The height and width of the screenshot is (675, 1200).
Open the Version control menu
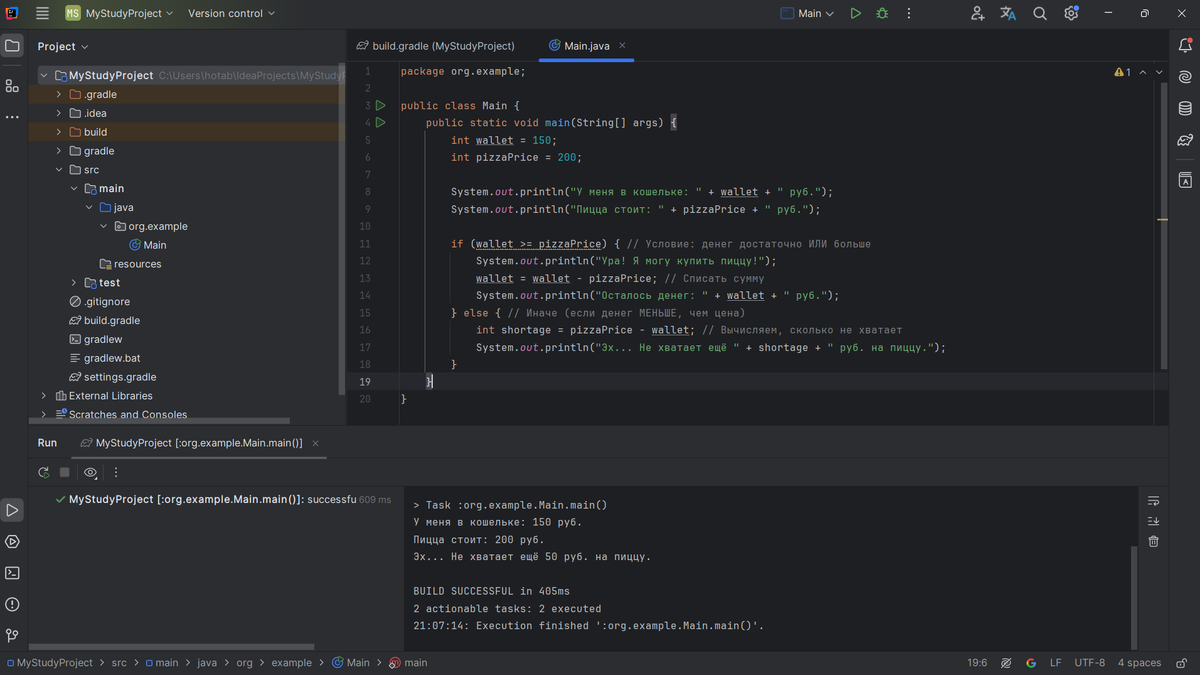231,13
